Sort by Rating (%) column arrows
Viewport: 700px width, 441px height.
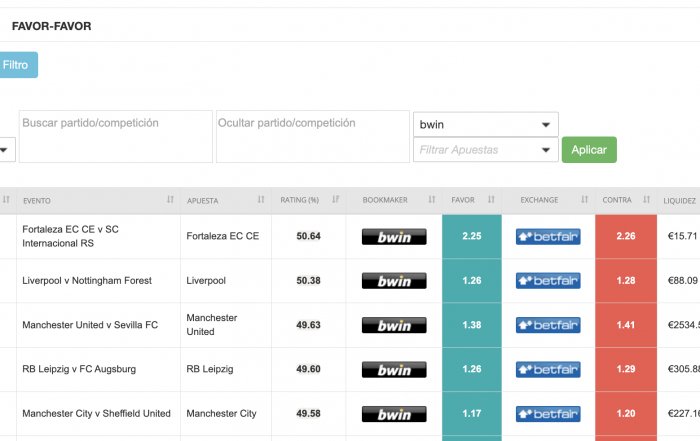[335, 200]
